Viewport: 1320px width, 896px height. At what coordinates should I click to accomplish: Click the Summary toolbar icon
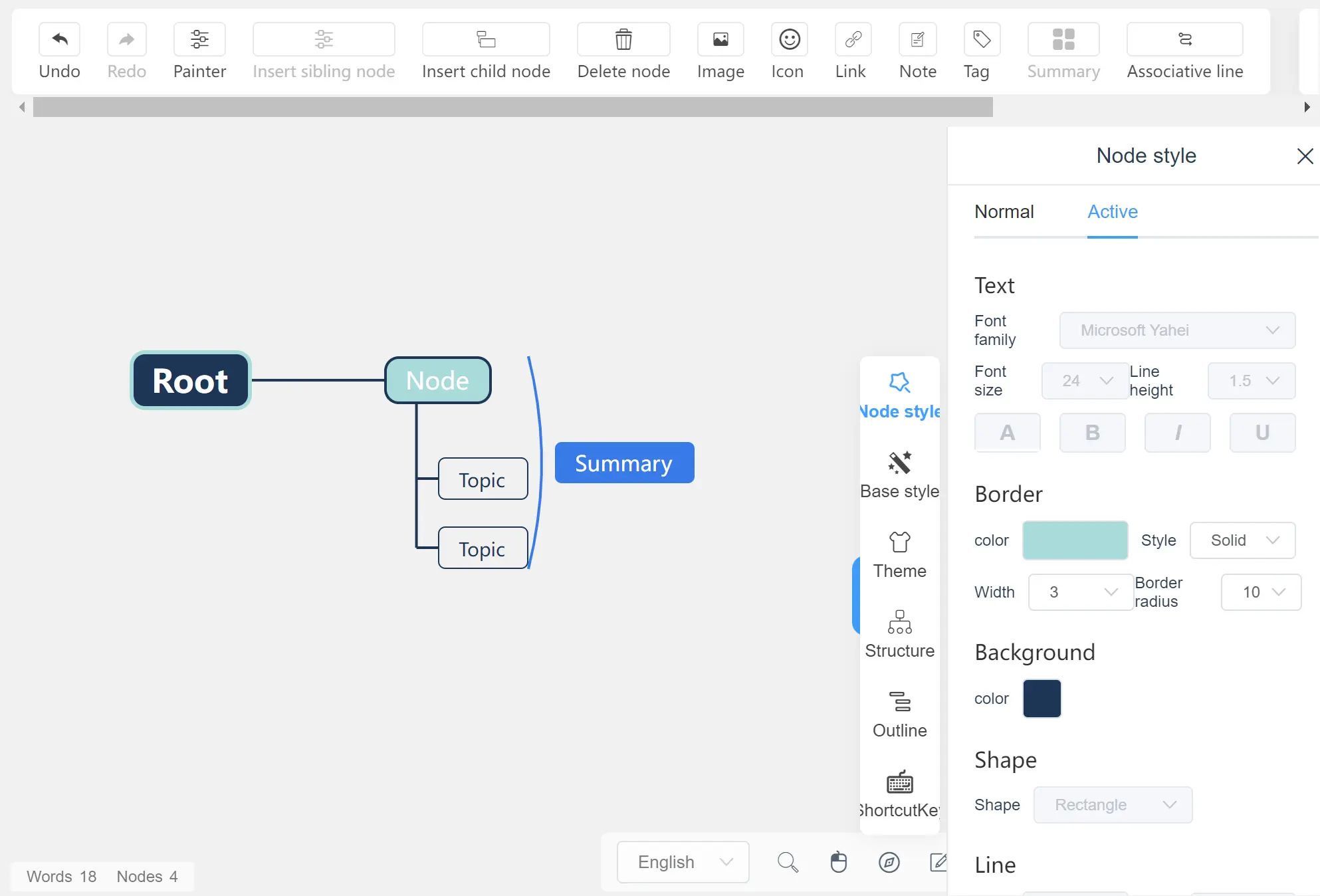1063,39
